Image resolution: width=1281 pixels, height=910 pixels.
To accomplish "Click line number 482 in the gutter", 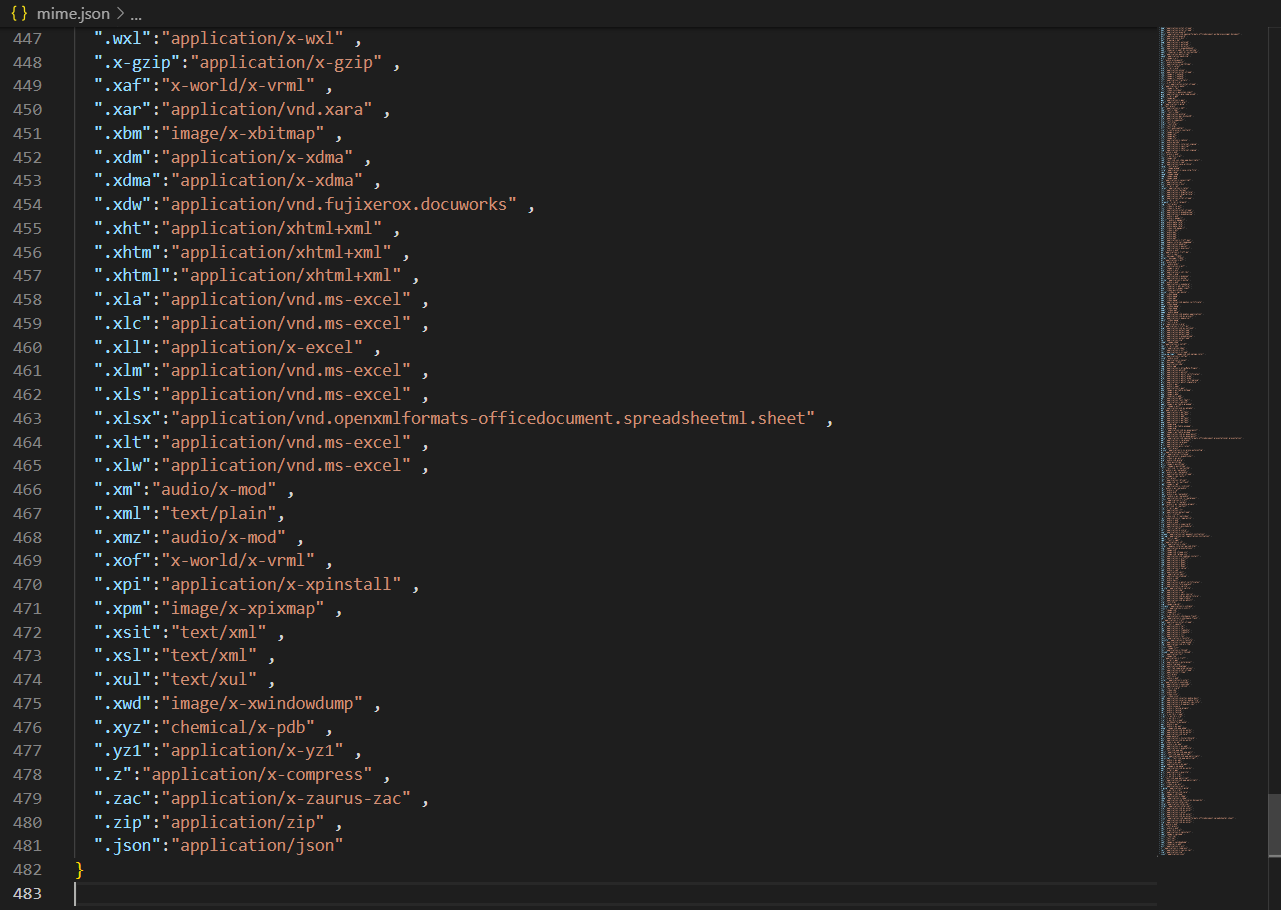I will 27,869.
